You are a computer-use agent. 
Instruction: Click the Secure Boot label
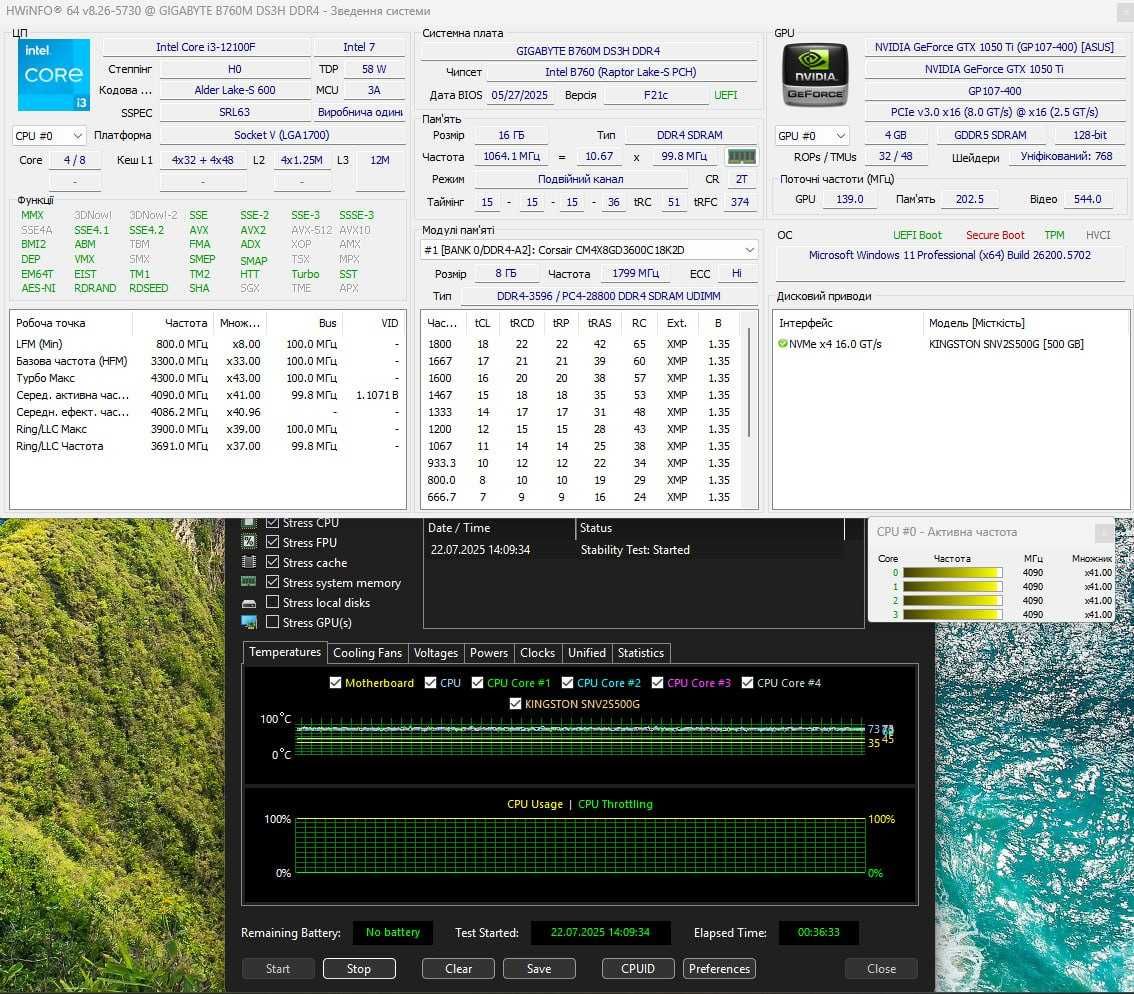click(995, 235)
